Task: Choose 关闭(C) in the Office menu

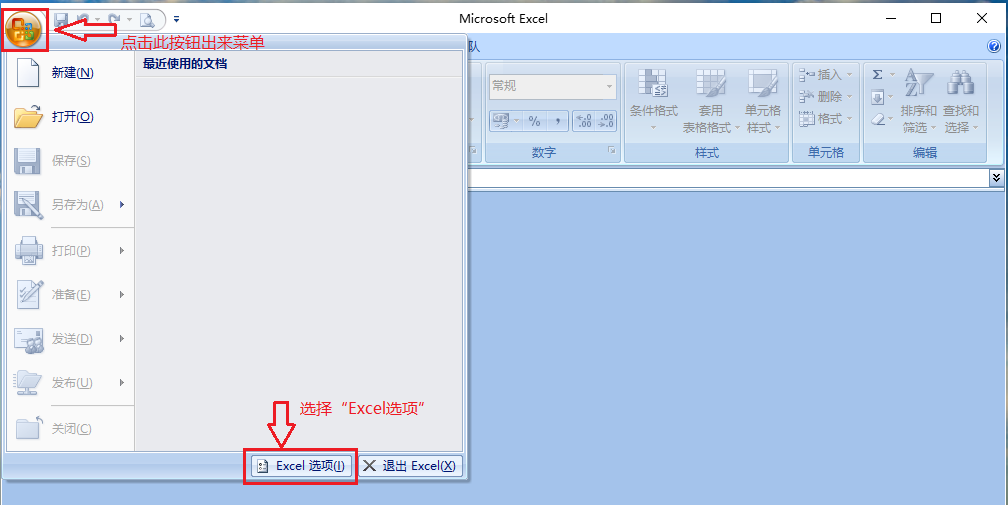Action: (x=69, y=429)
